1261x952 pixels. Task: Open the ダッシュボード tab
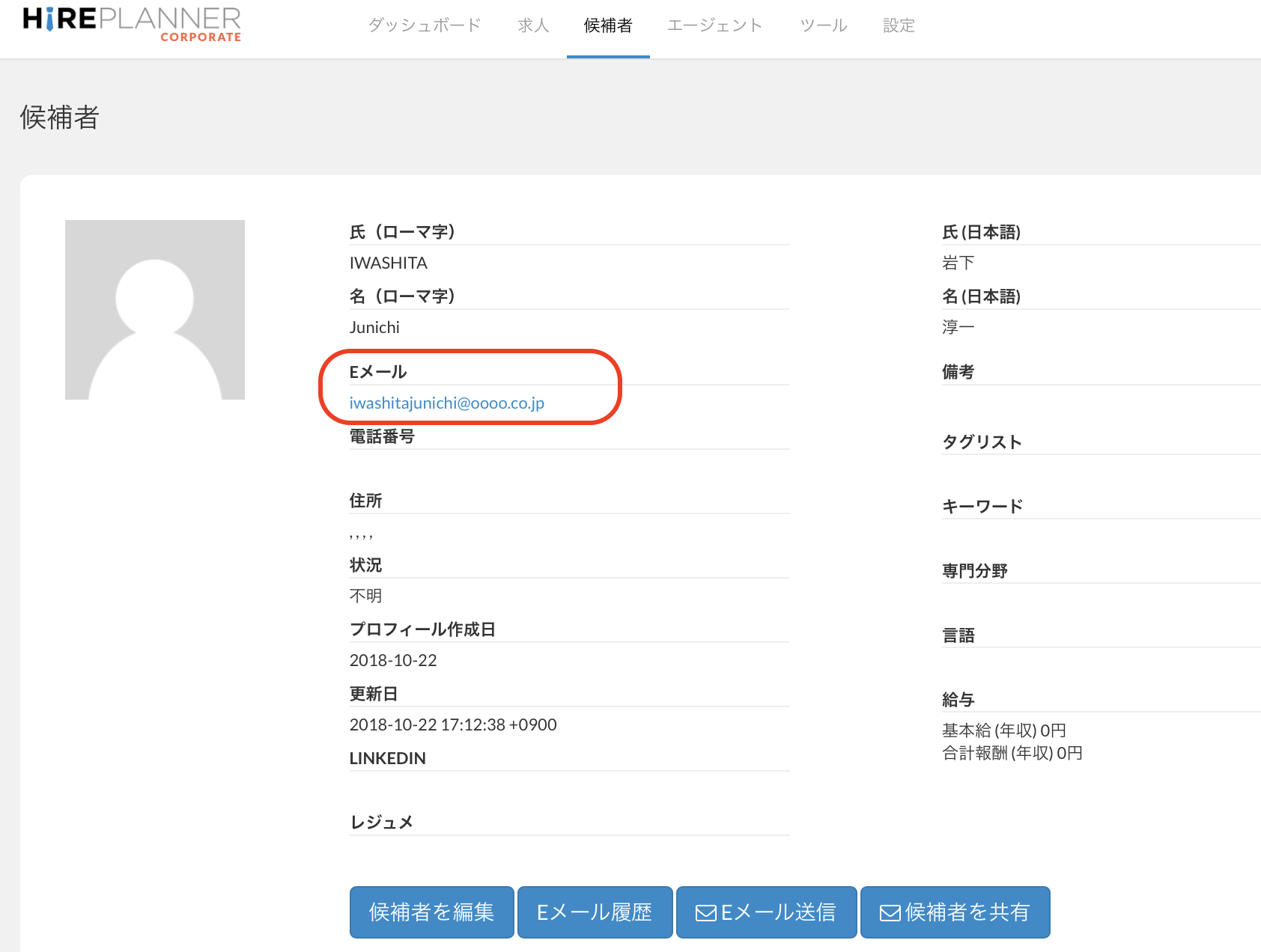pos(424,26)
